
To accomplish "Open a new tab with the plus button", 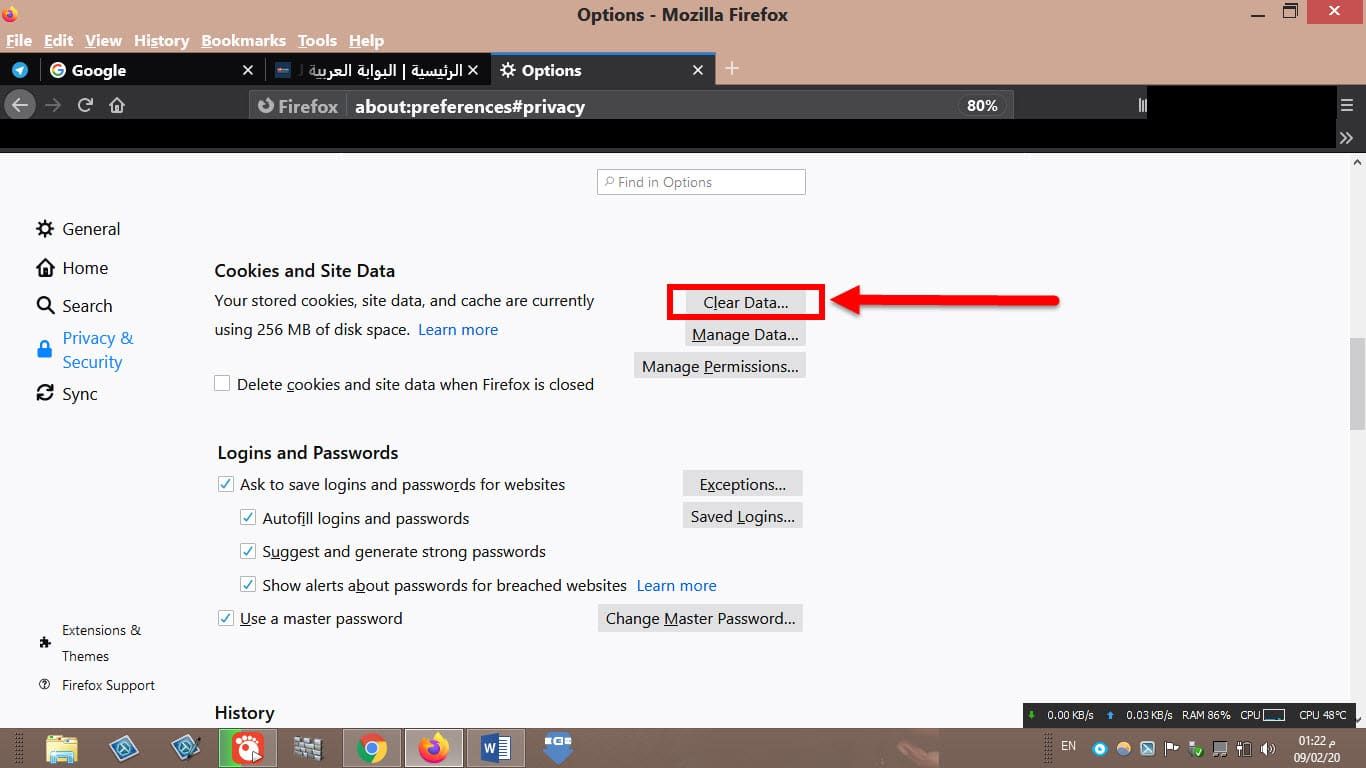I will (732, 69).
